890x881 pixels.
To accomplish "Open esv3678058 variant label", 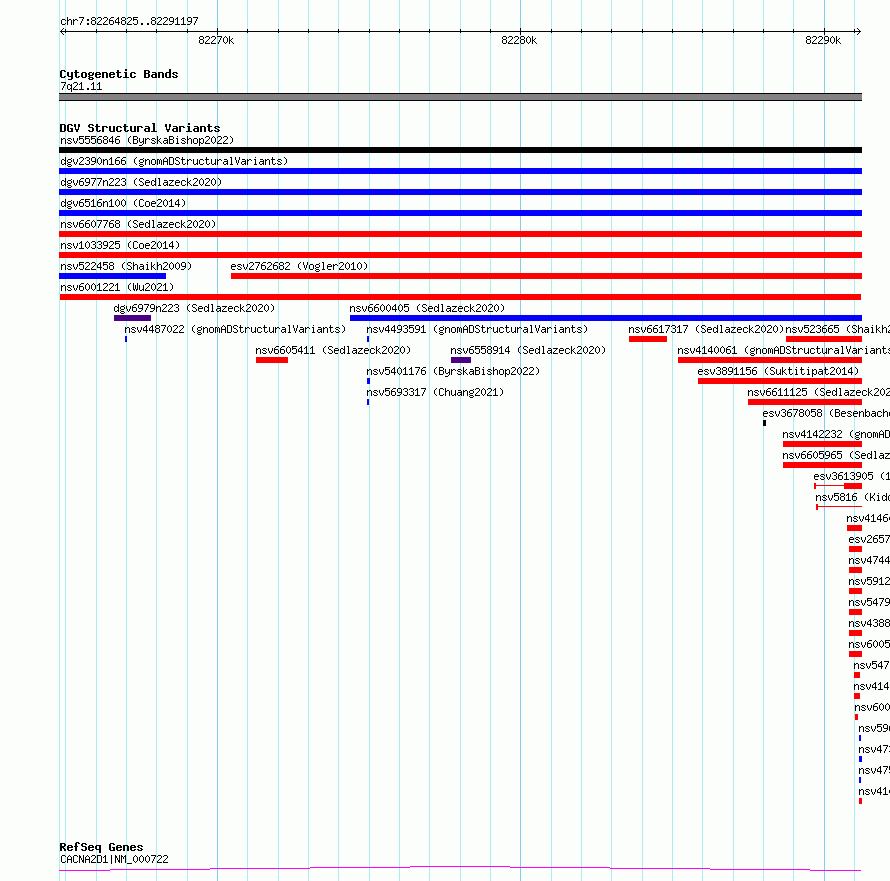I will [x=826, y=413].
